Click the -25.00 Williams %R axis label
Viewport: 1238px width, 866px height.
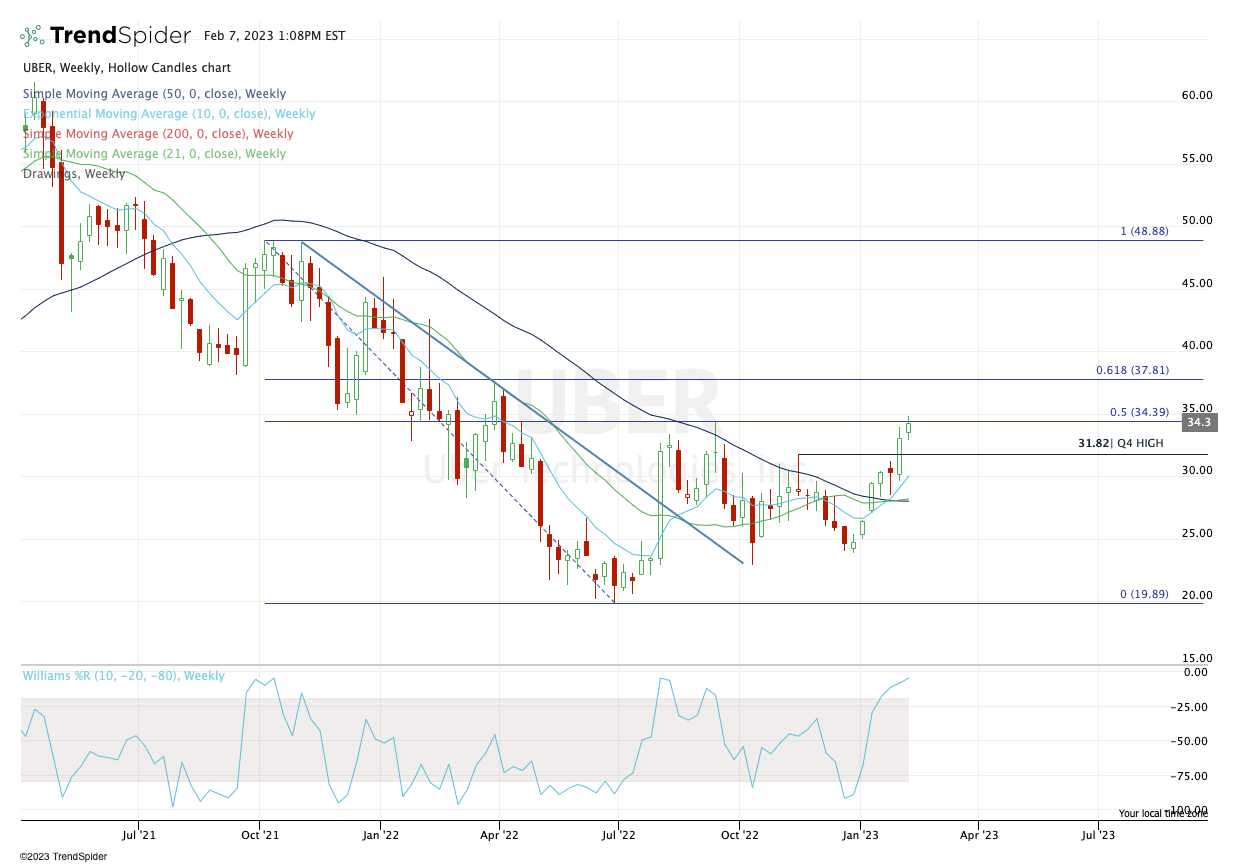(x=1191, y=707)
